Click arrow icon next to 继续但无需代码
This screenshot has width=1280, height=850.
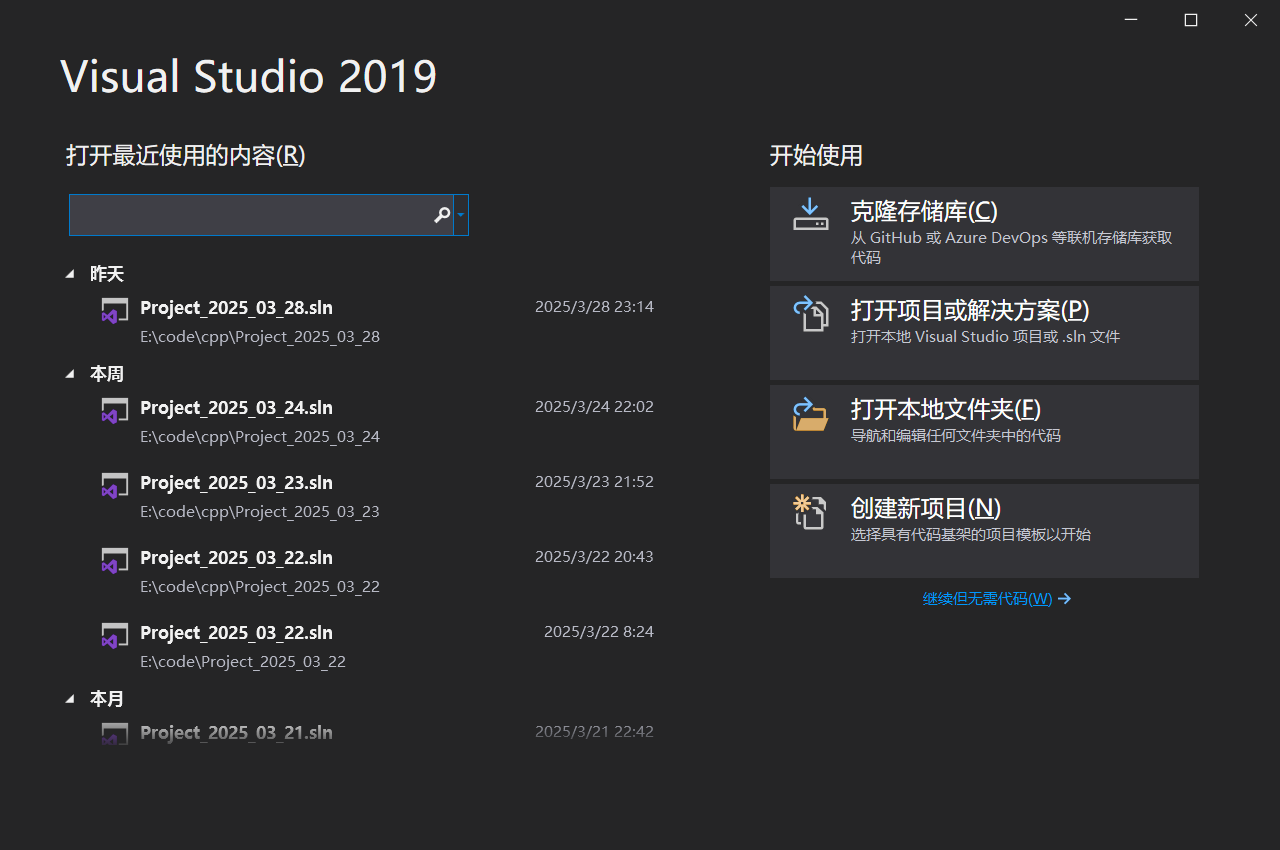[1064, 599]
